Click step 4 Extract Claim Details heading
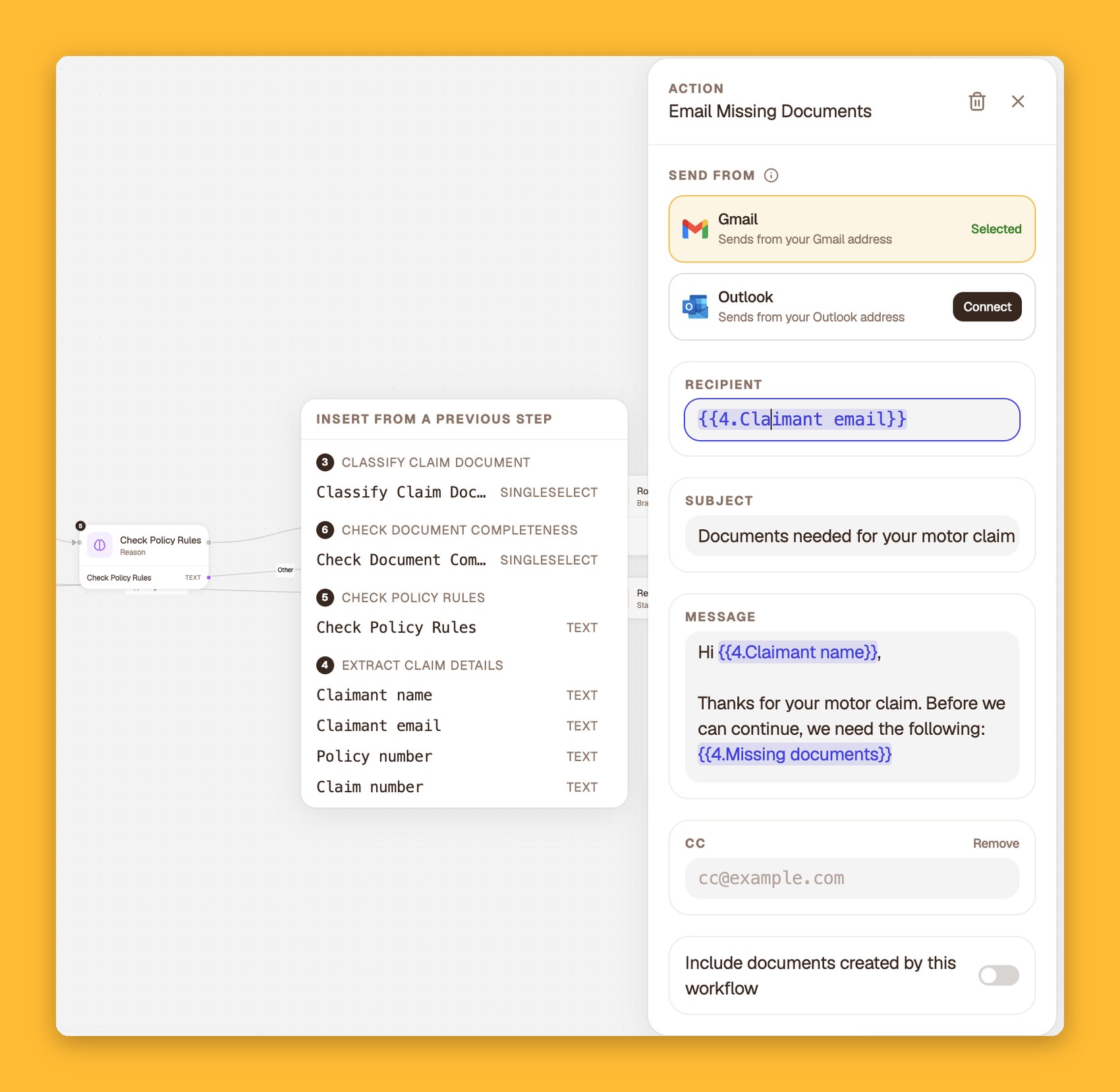The height and width of the screenshot is (1092, 1120). click(410, 665)
